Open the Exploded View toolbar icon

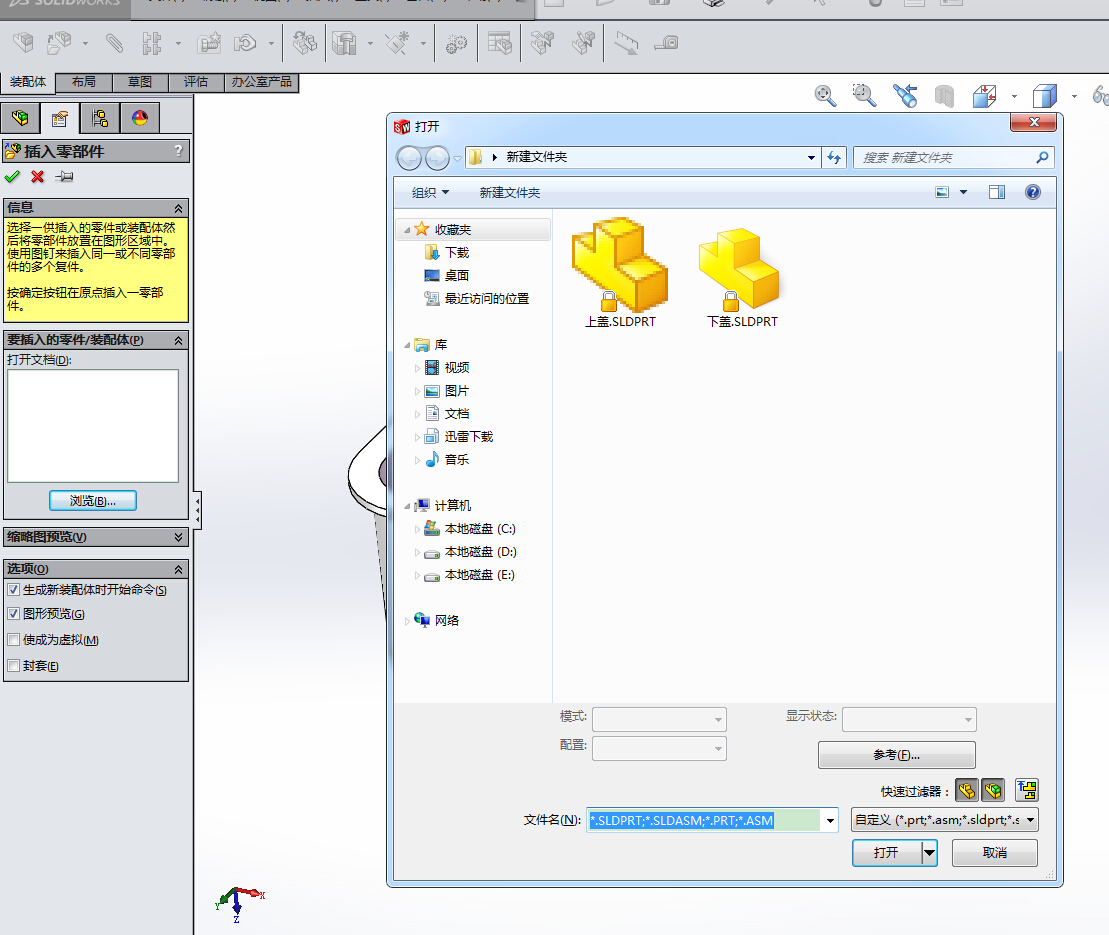pyautogui.click(x=543, y=42)
